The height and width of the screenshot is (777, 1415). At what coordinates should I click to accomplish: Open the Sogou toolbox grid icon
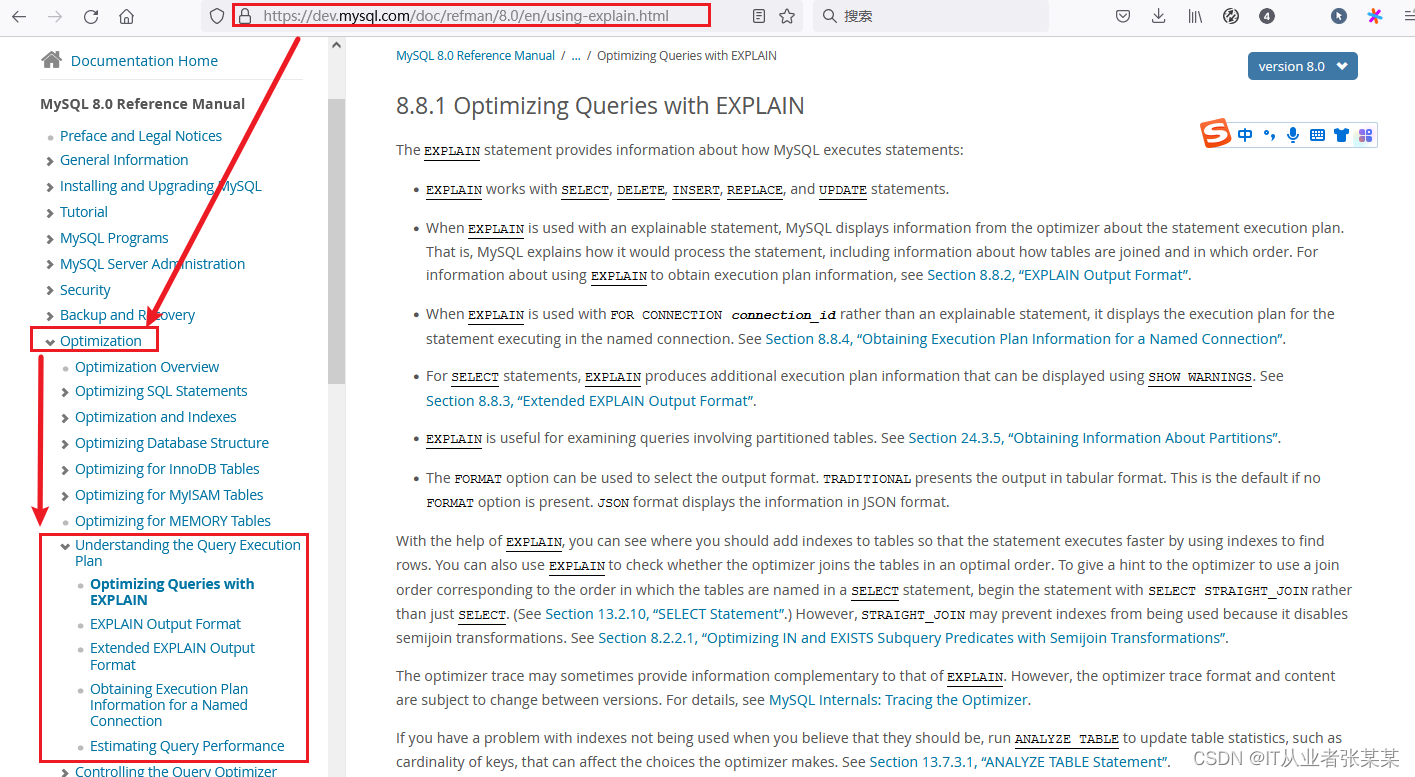tap(1365, 135)
